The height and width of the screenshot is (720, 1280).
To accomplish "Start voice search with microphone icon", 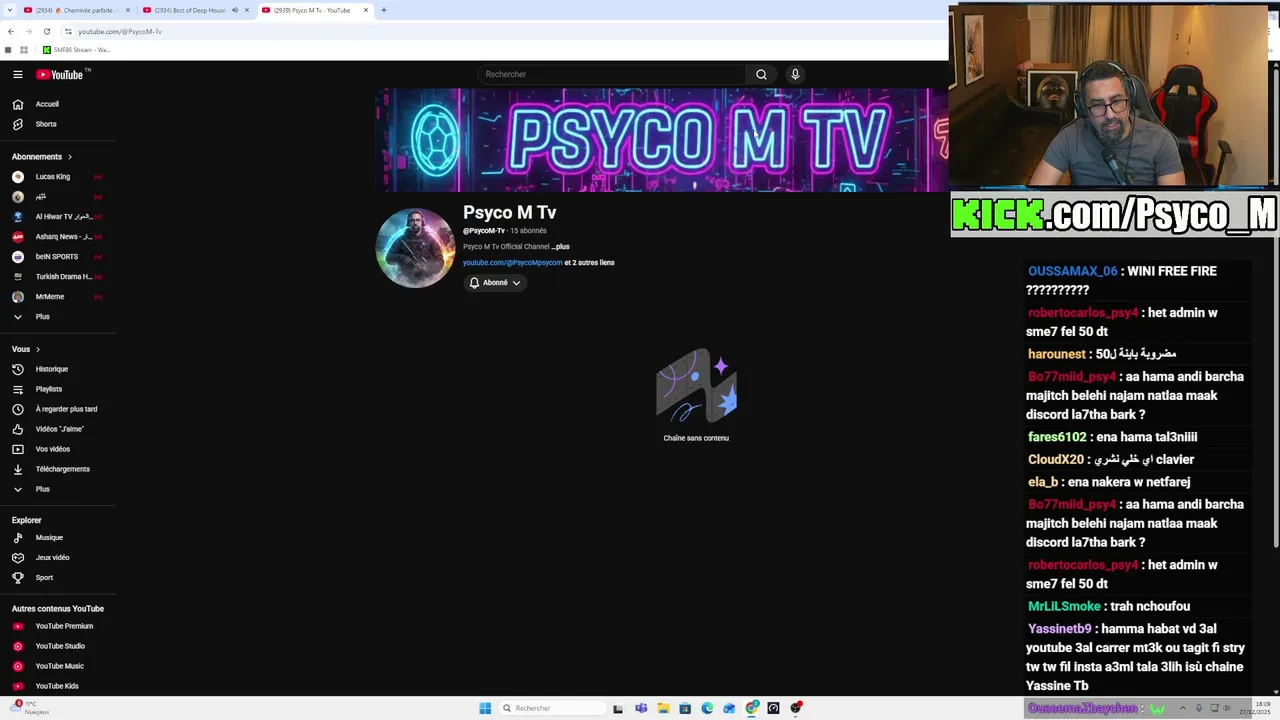I will (795, 74).
